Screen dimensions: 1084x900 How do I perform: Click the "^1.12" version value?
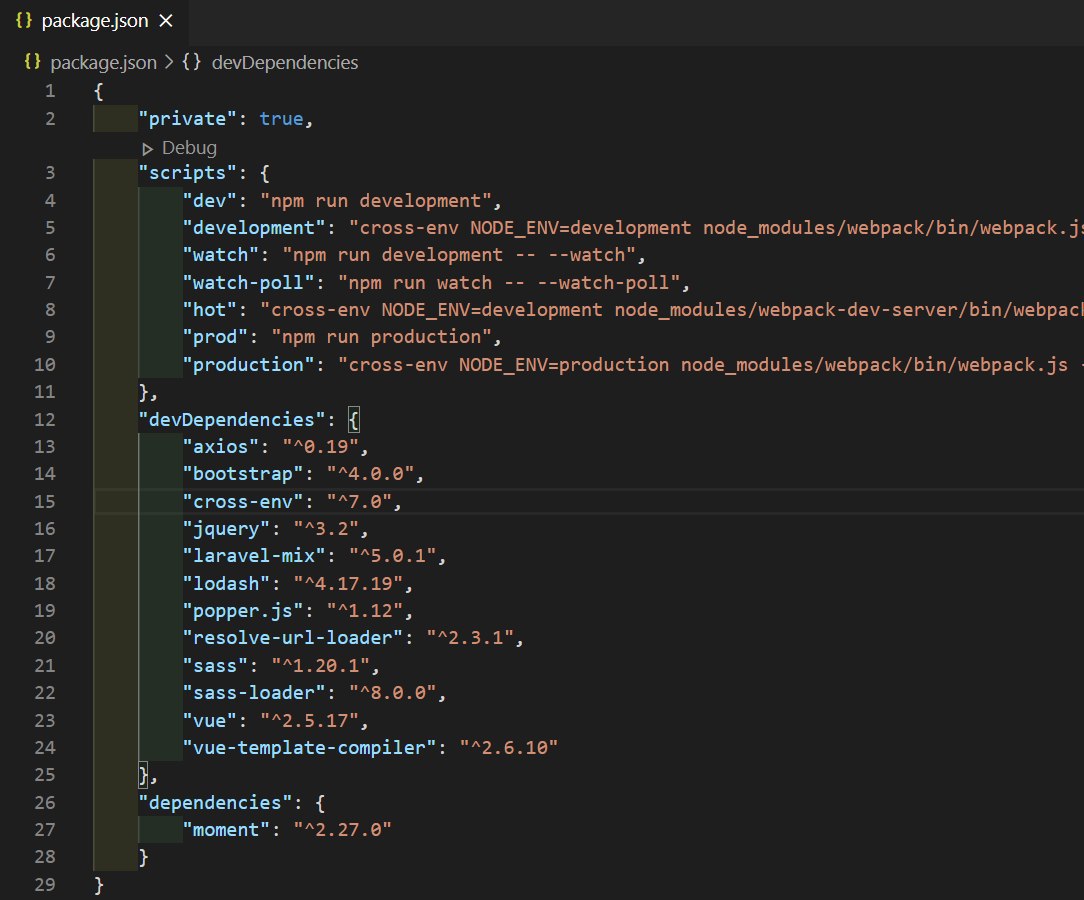365,611
